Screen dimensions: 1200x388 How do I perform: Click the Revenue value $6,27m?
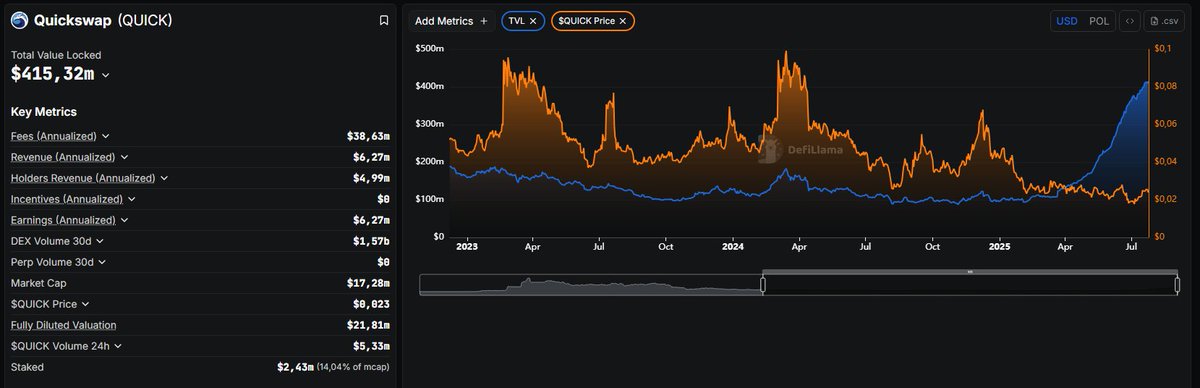coord(371,157)
